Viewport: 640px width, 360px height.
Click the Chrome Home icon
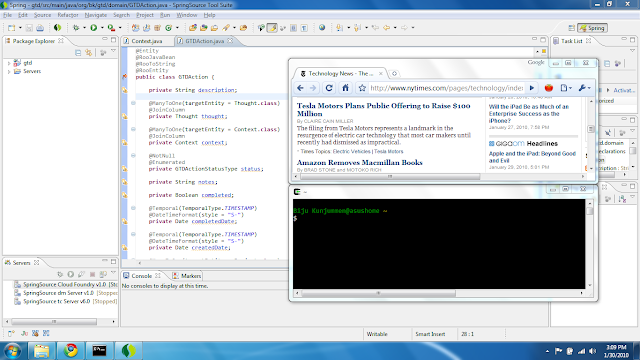345,88
